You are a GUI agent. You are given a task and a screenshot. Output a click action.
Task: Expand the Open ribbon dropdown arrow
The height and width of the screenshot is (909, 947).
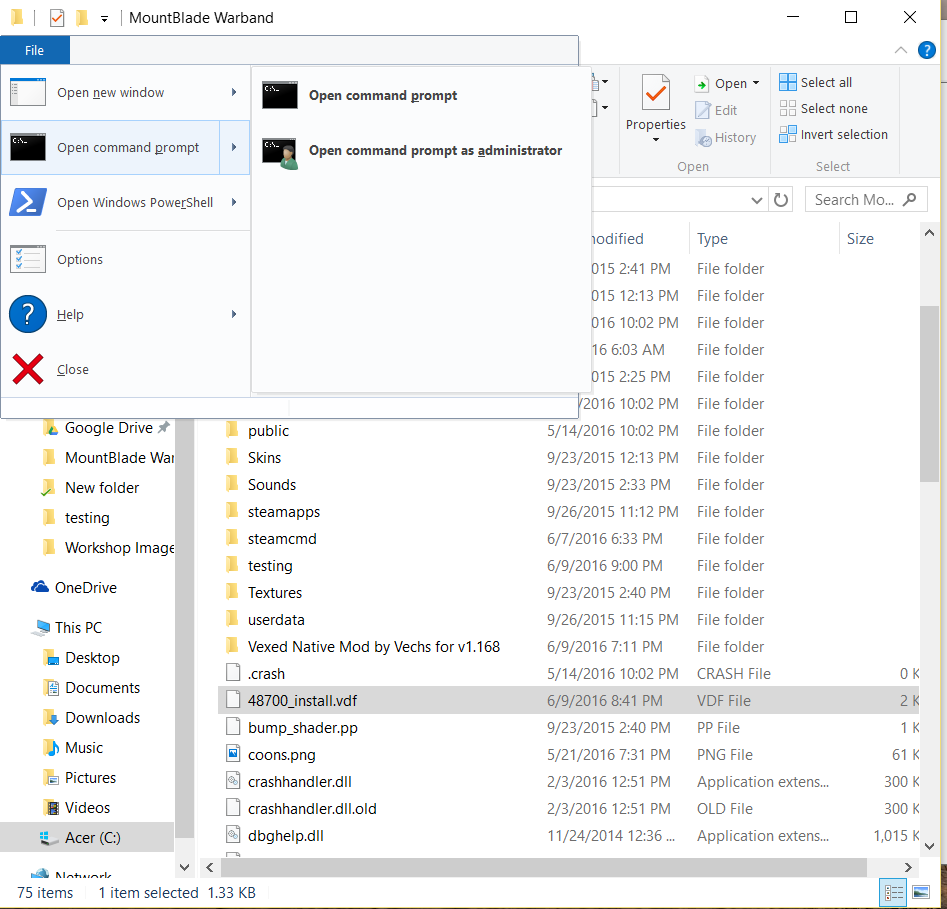click(x=756, y=83)
